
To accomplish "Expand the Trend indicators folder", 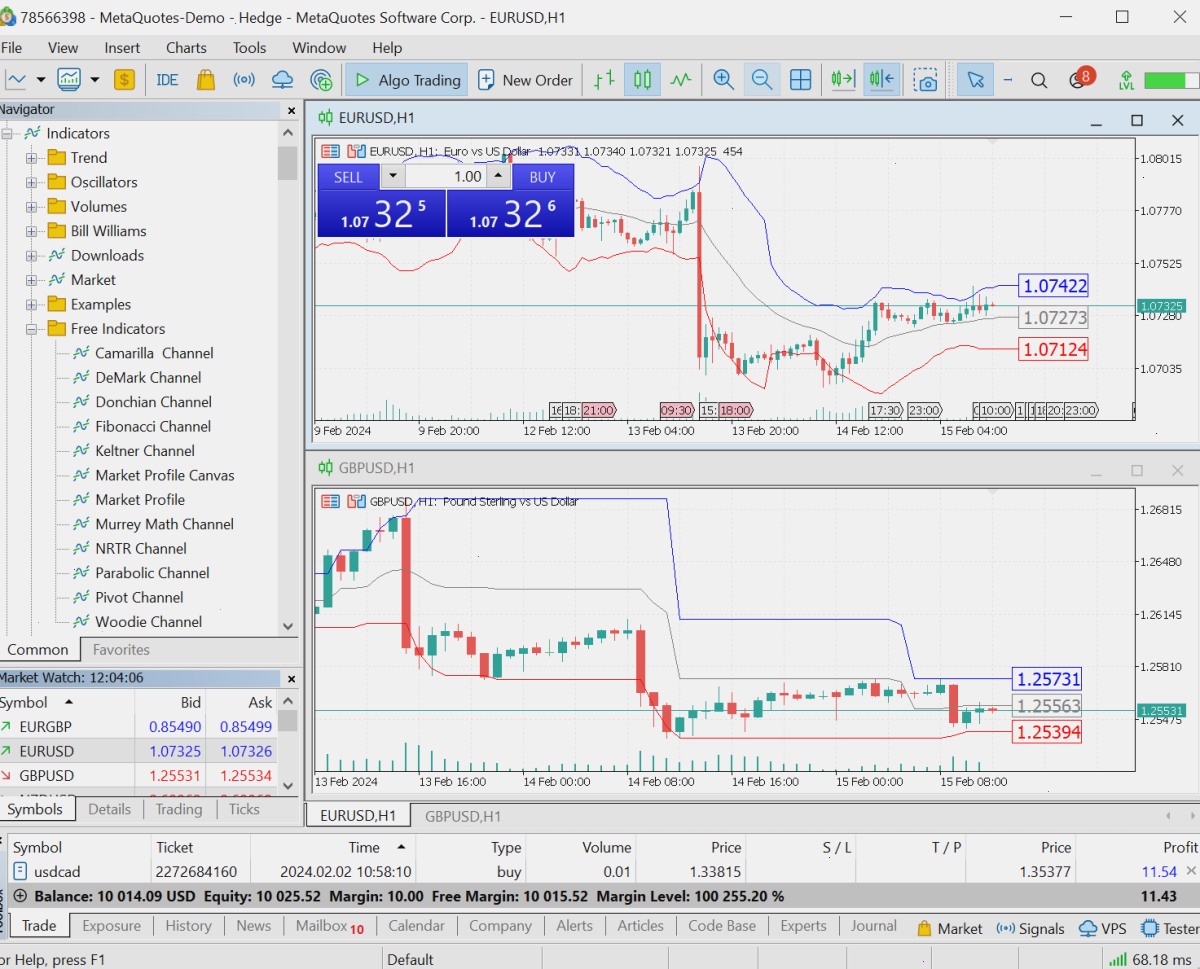I will click(x=31, y=158).
